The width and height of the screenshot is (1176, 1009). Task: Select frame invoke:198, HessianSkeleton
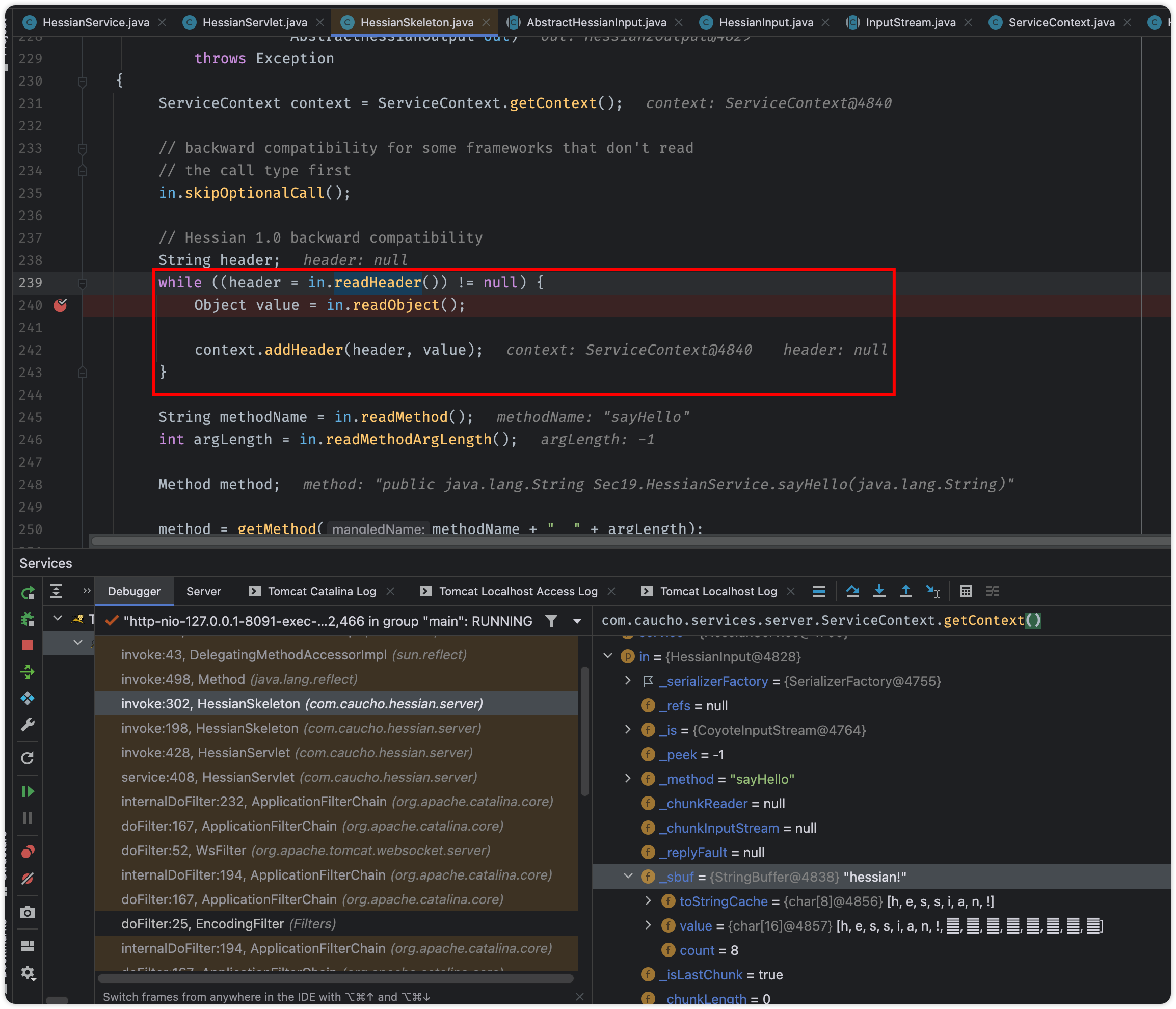(x=336, y=728)
